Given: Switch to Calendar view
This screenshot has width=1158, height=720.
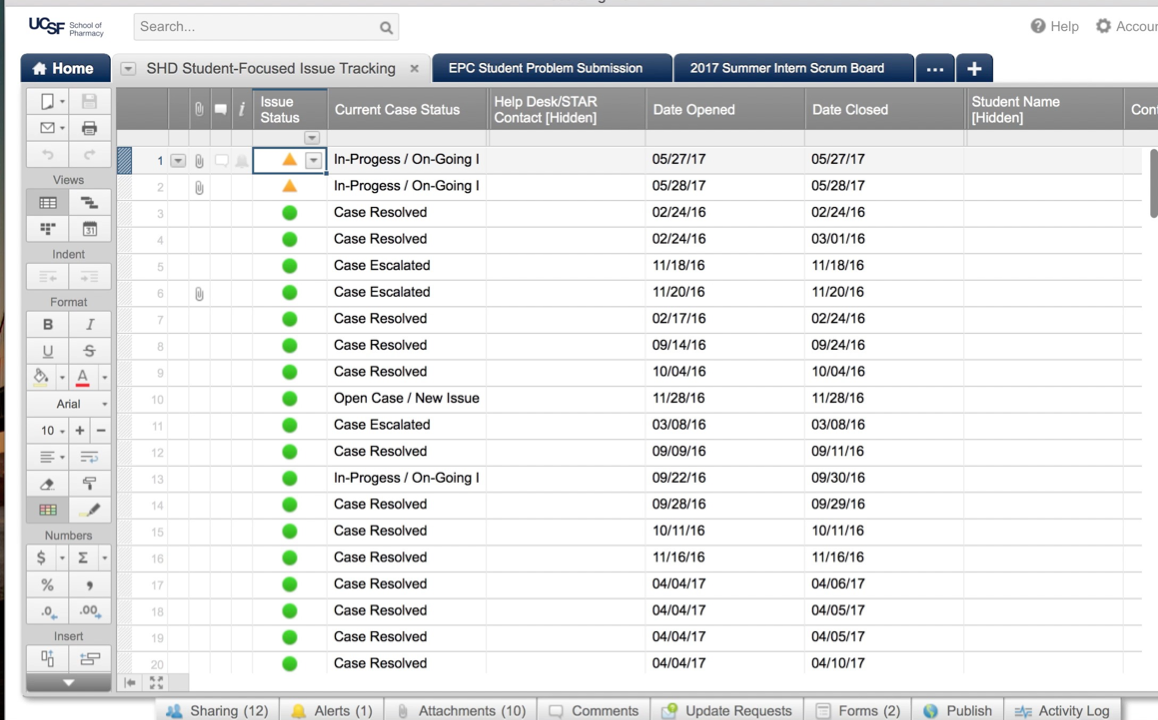Looking at the screenshot, I should [89, 229].
